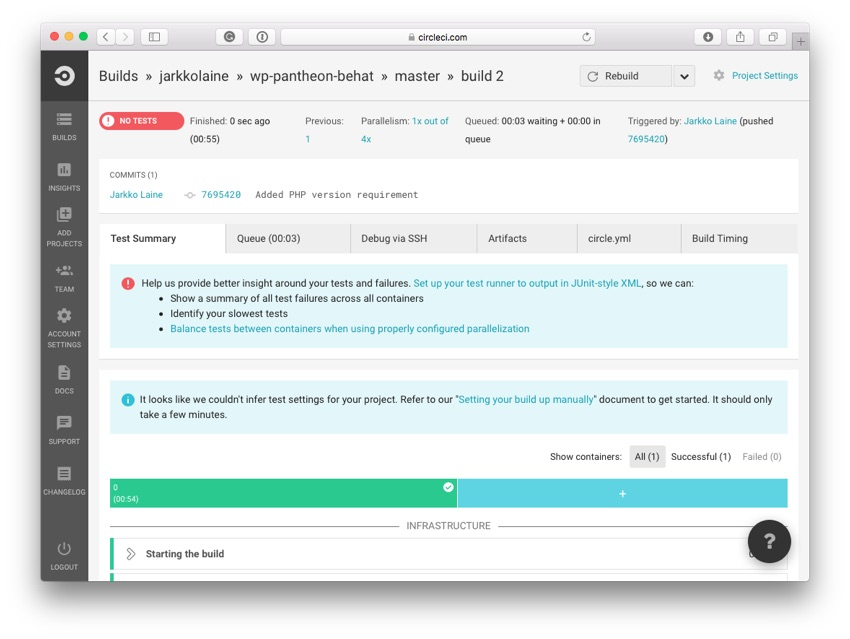Toggle the Safari sidebar button
850x639 pixels.
click(x=154, y=37)
